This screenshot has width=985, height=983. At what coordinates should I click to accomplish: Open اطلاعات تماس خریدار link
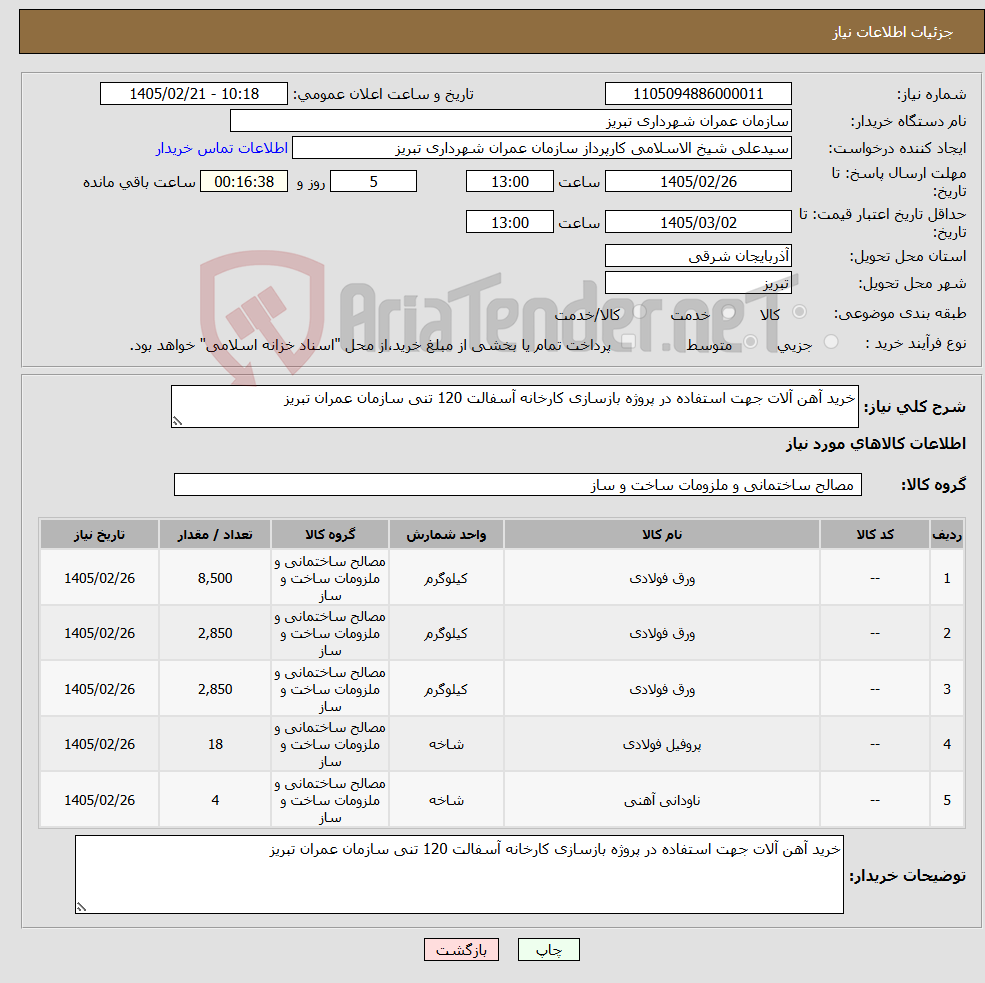click(222, 148)
